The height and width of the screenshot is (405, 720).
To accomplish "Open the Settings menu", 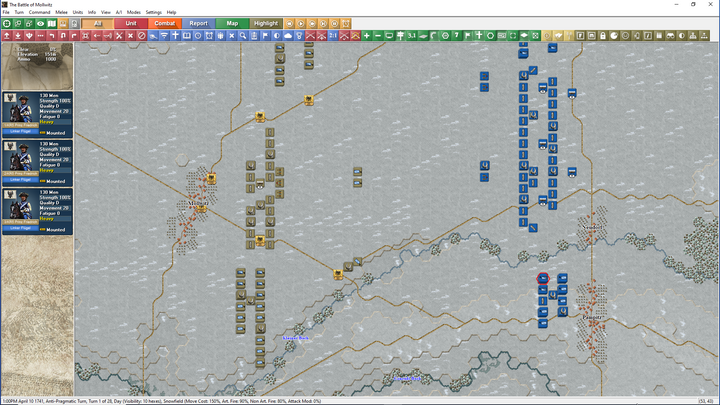I will click(154, 12).
